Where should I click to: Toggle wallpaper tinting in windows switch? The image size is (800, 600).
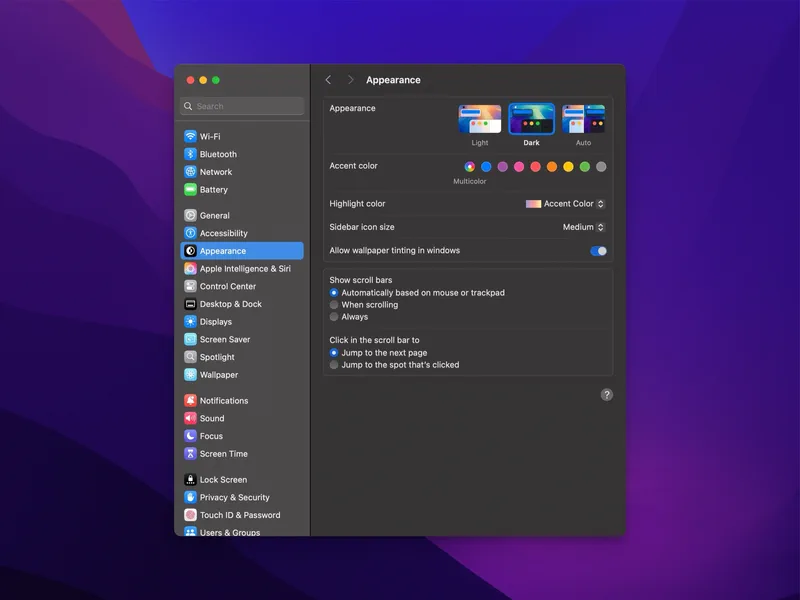598,251
